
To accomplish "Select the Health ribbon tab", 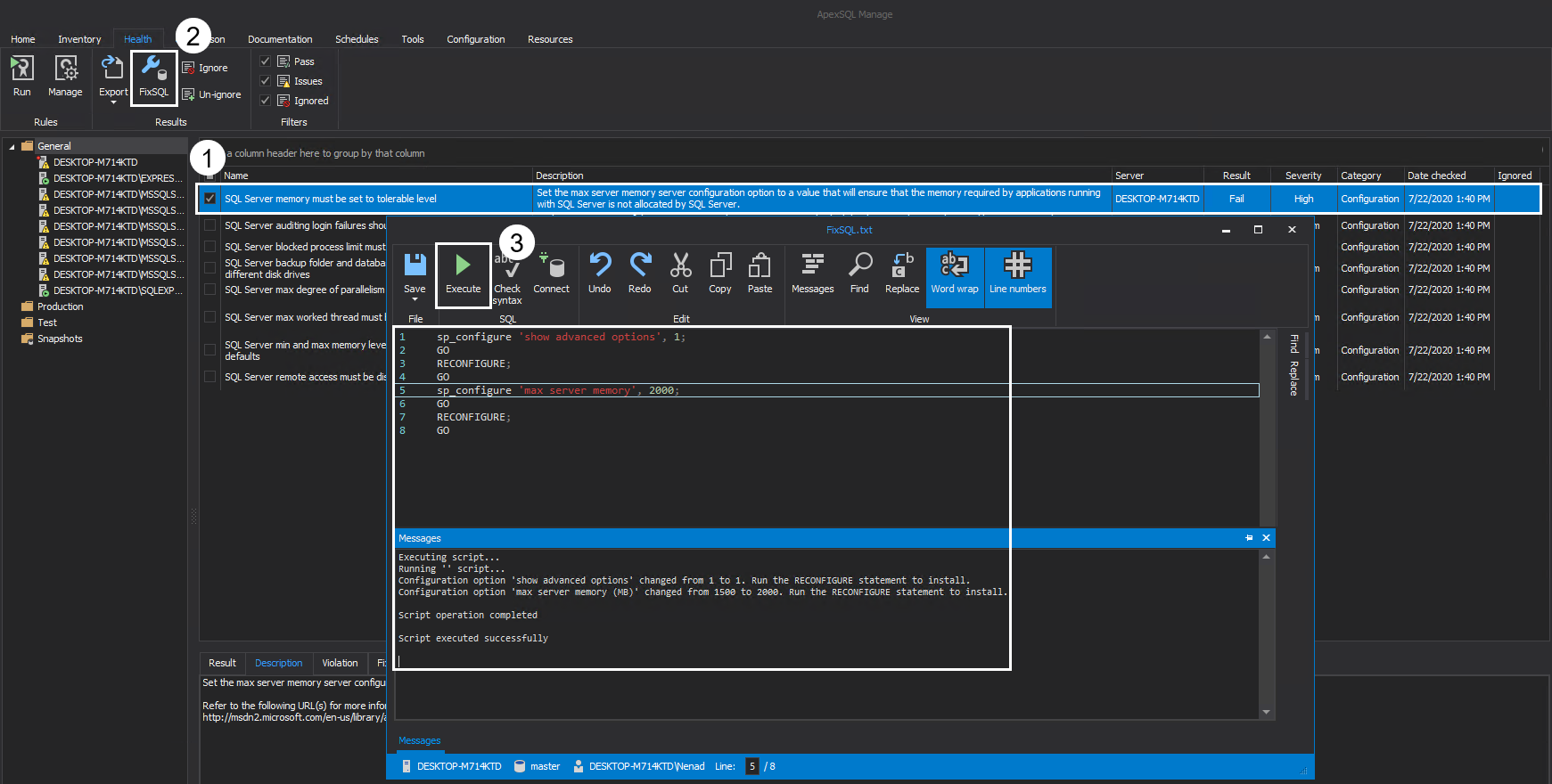I will 137,39.
